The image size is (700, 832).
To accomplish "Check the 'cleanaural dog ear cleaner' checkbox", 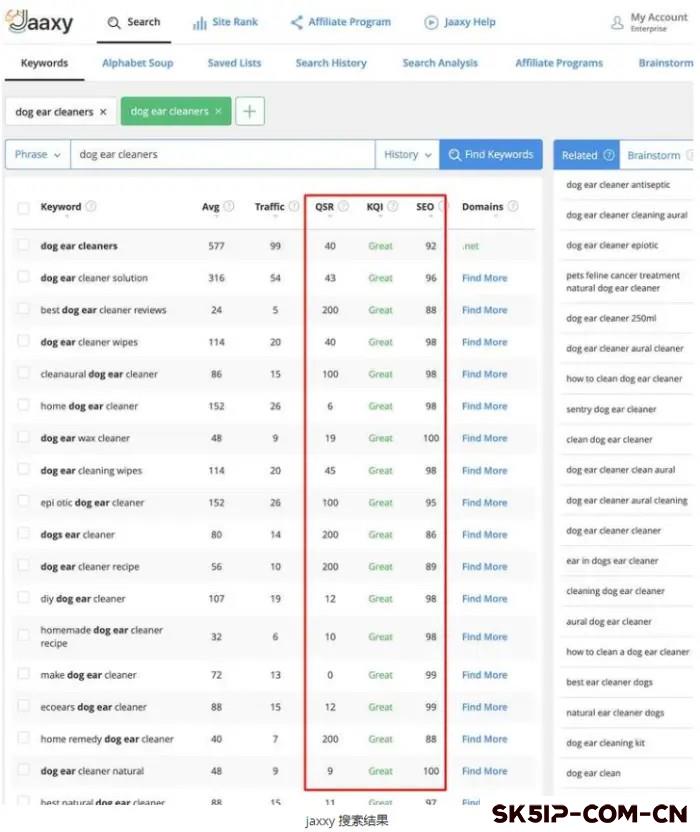I will pyautogui.click(x=23, y=372).
